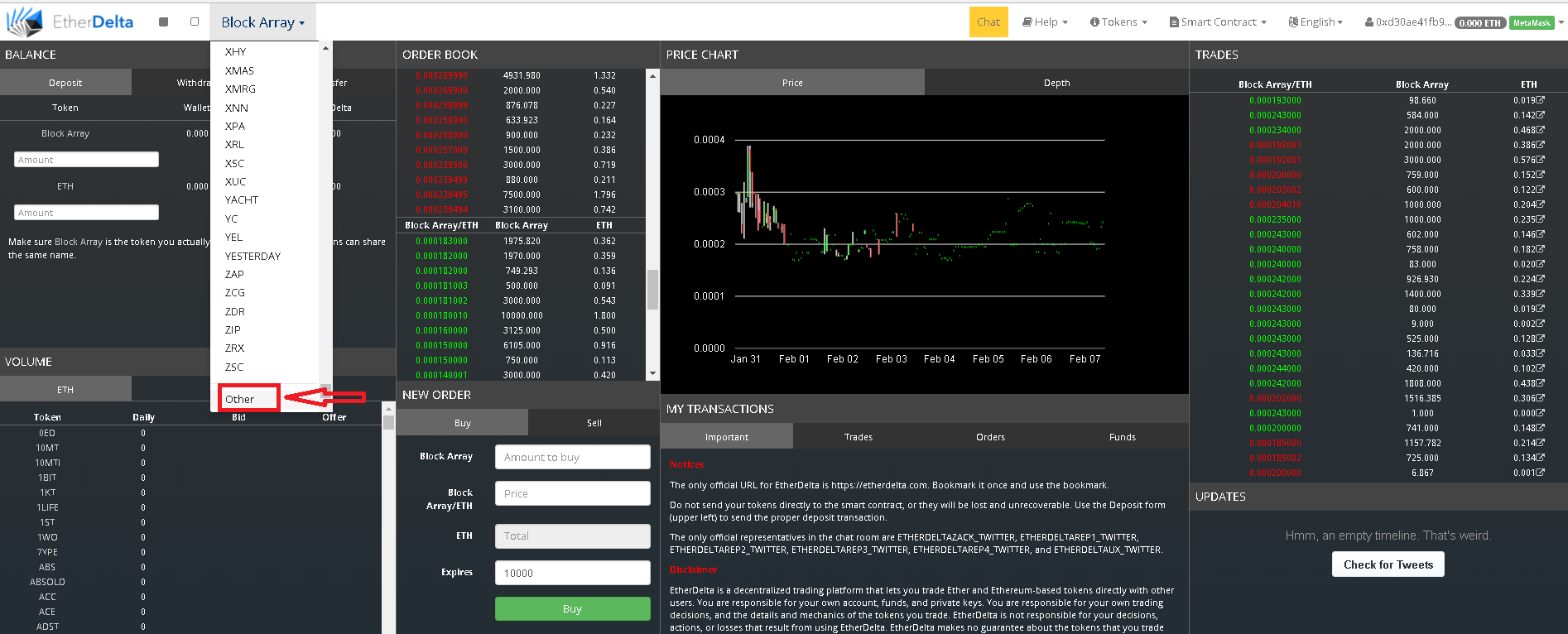Select the Important transactions tab
1568x634 pixels.
726,437
